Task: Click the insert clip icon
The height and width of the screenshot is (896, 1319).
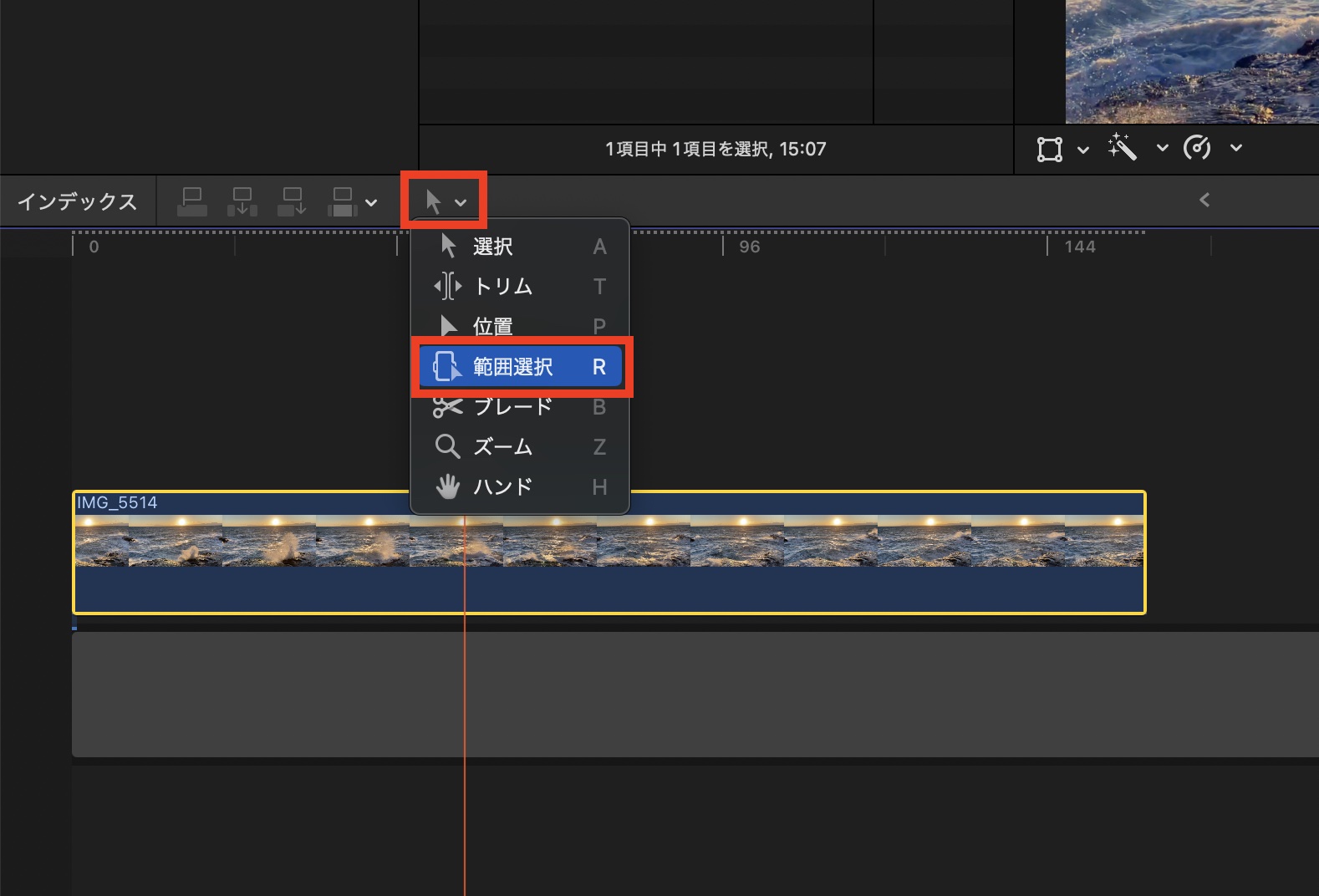Action: 242,201
